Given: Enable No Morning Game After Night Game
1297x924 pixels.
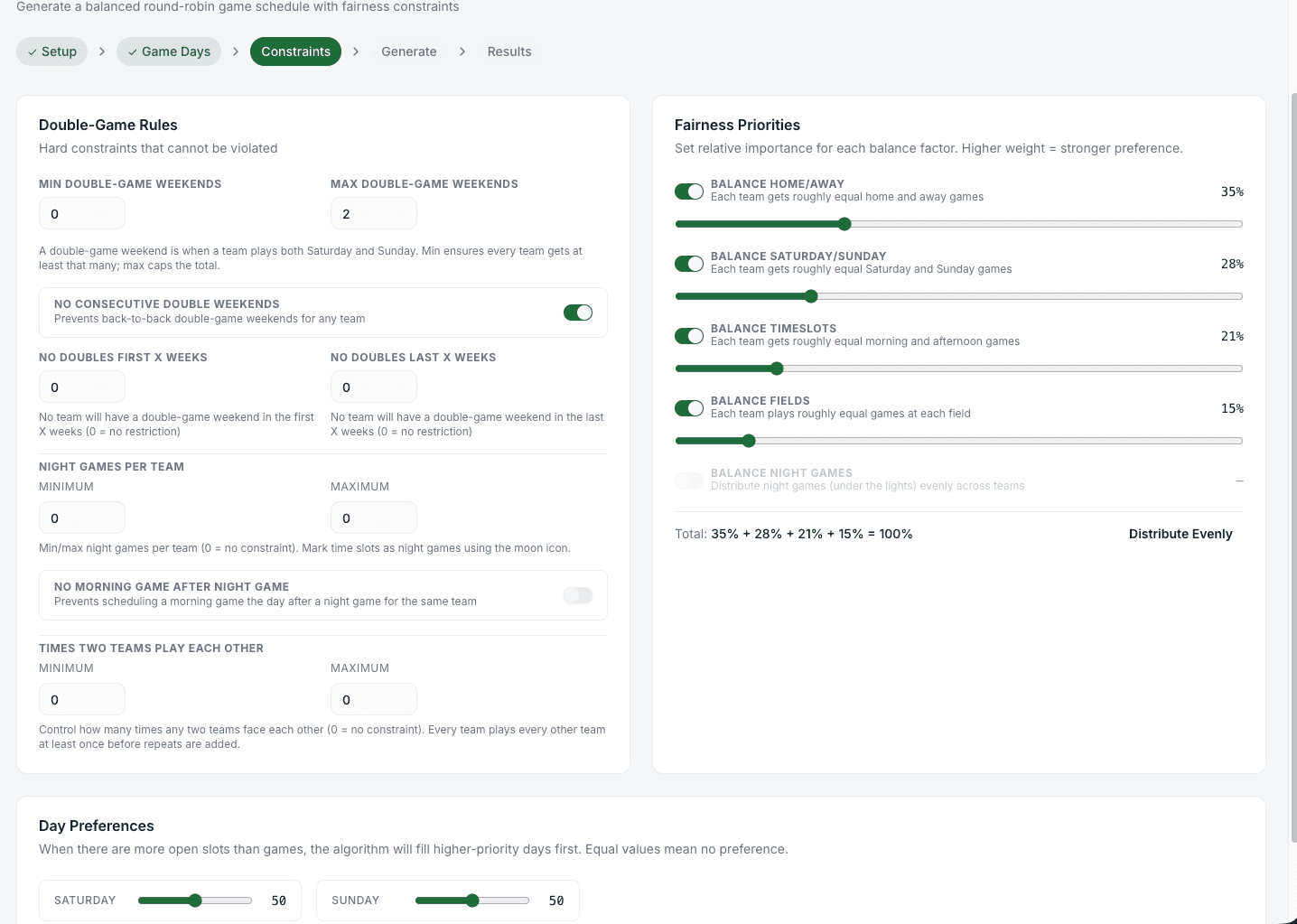Looking at the screenshot, I should [x=578, y=595].
